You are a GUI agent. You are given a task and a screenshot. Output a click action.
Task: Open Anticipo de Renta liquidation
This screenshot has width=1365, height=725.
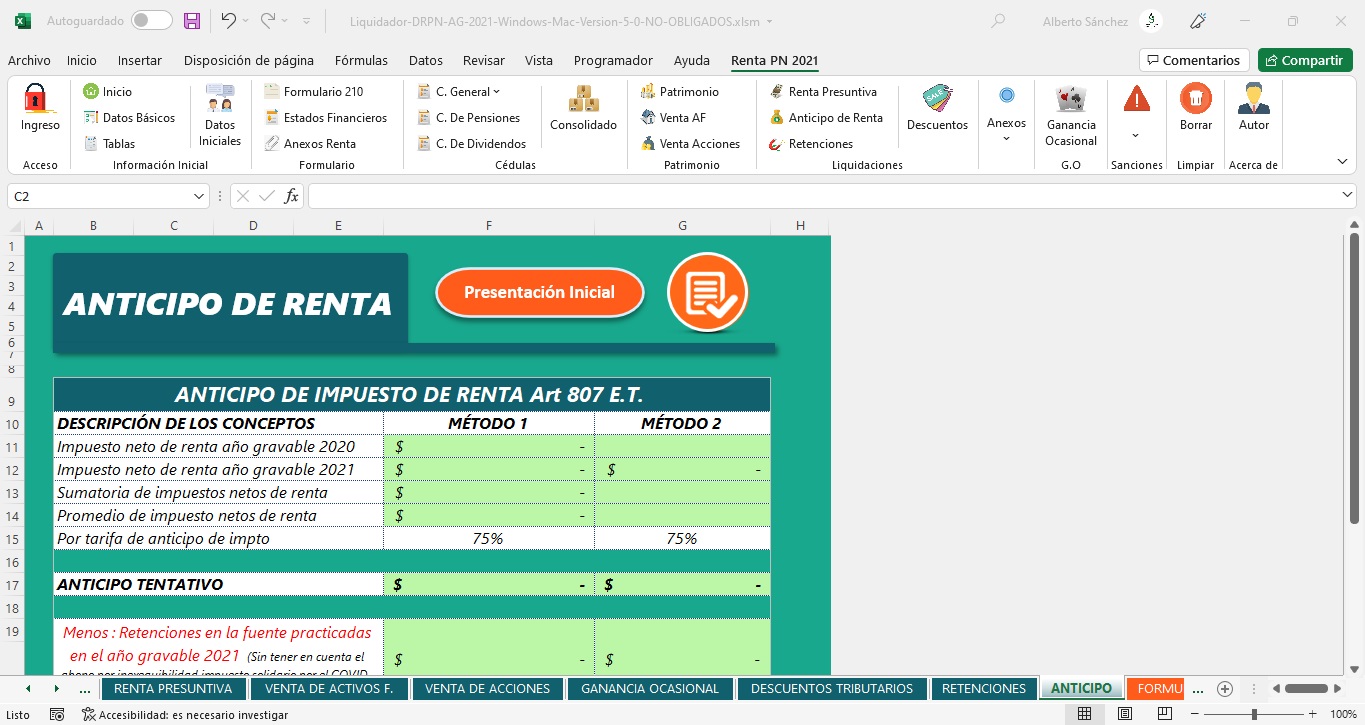pyautogui.click(x=826, y=117)
